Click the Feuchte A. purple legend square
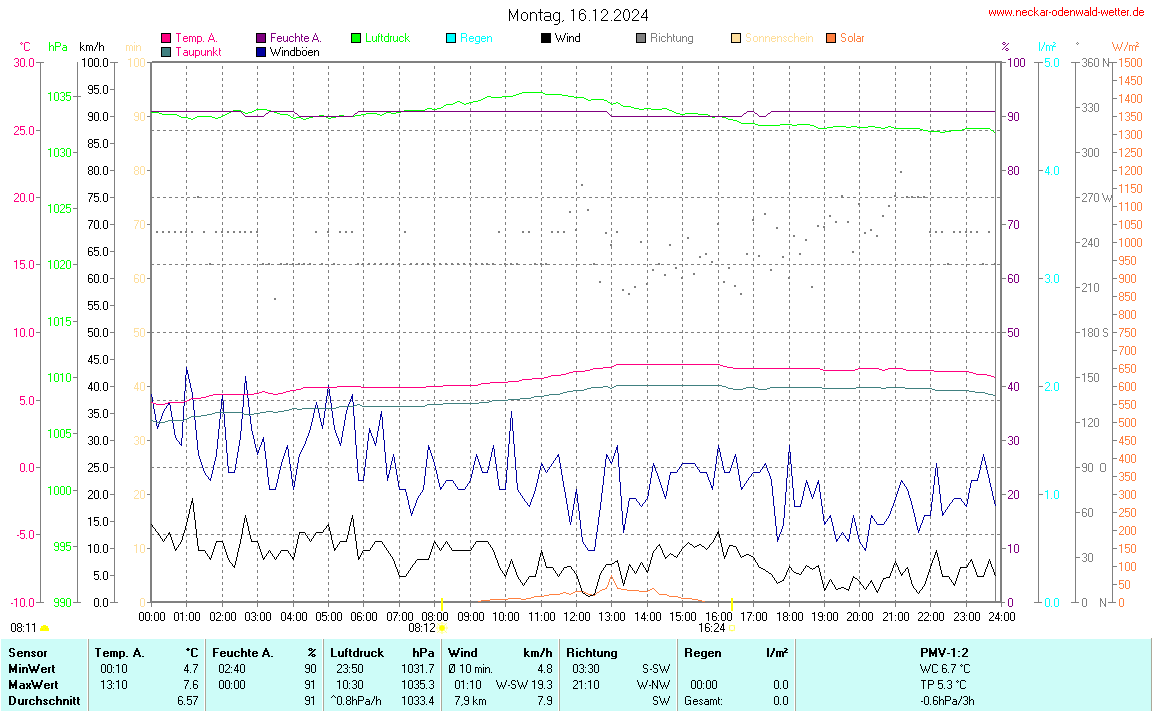 (261, 38)
